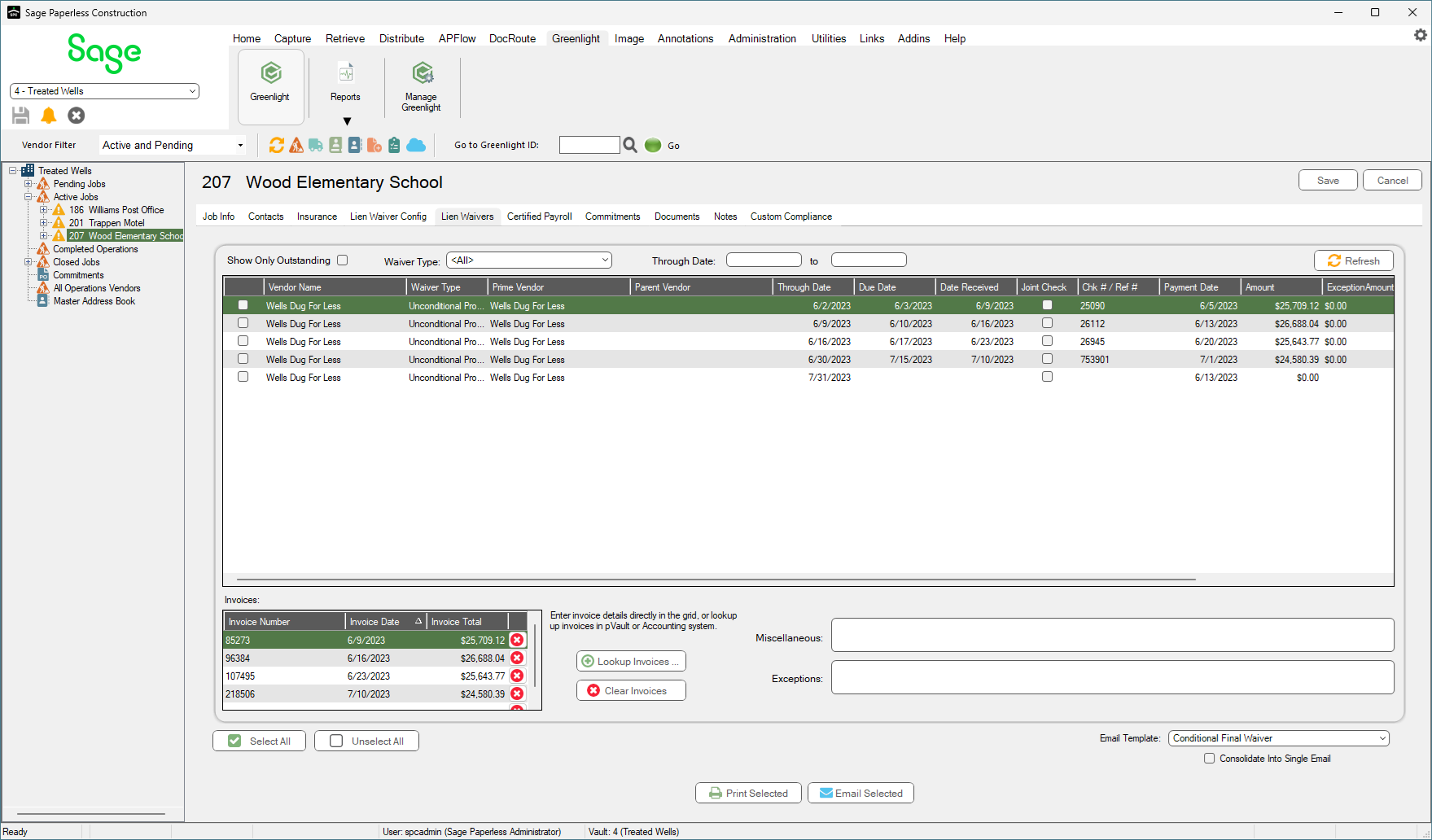Click the Miscellaneous text box
The height and width of the screenshot is (840, 1432).
1112,635
